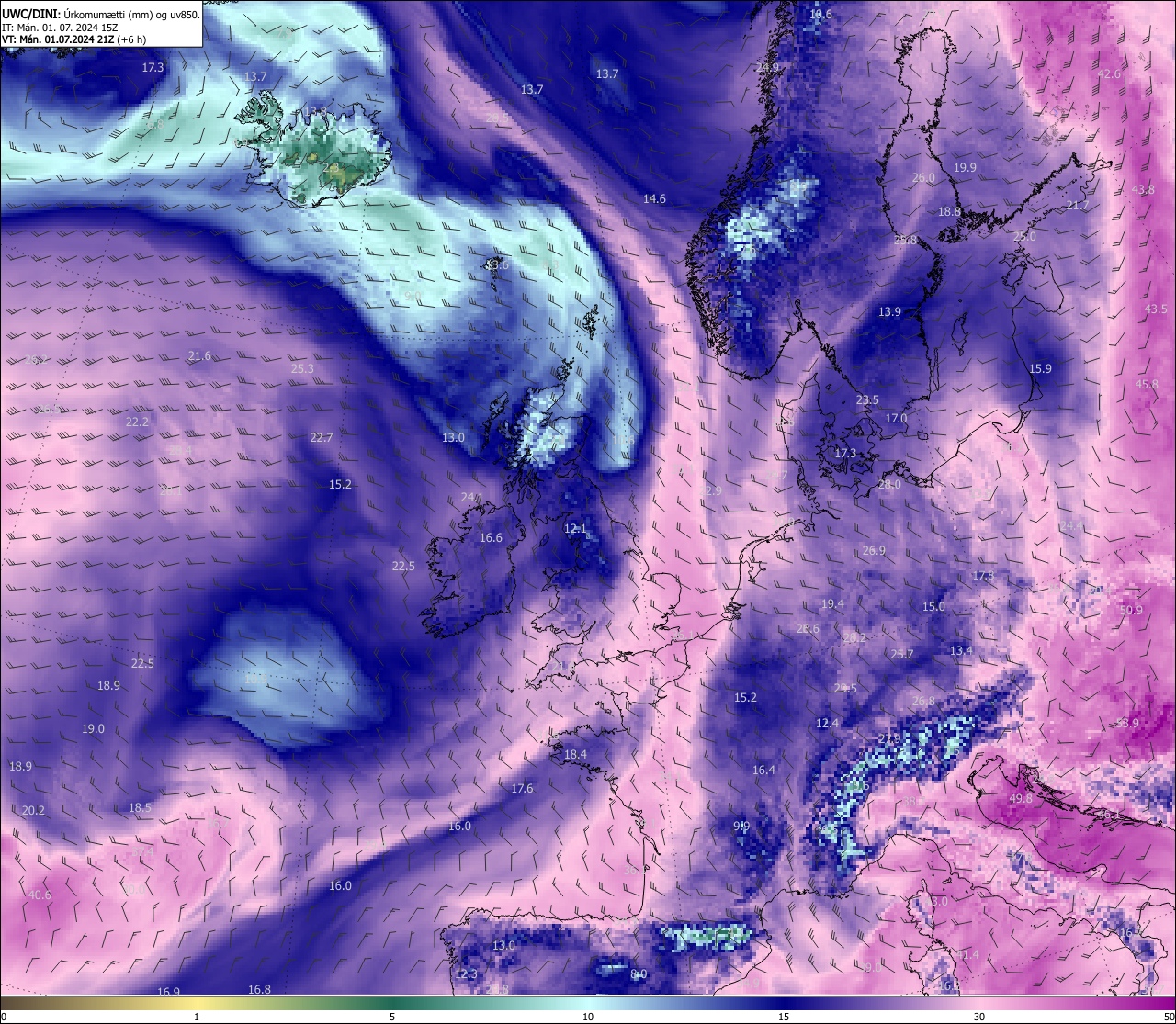Image resolution: width=1176 pixels, height=1024 pixels.
Task: Click the 24.1 value north of Ireland
Action: click(472, 497)
